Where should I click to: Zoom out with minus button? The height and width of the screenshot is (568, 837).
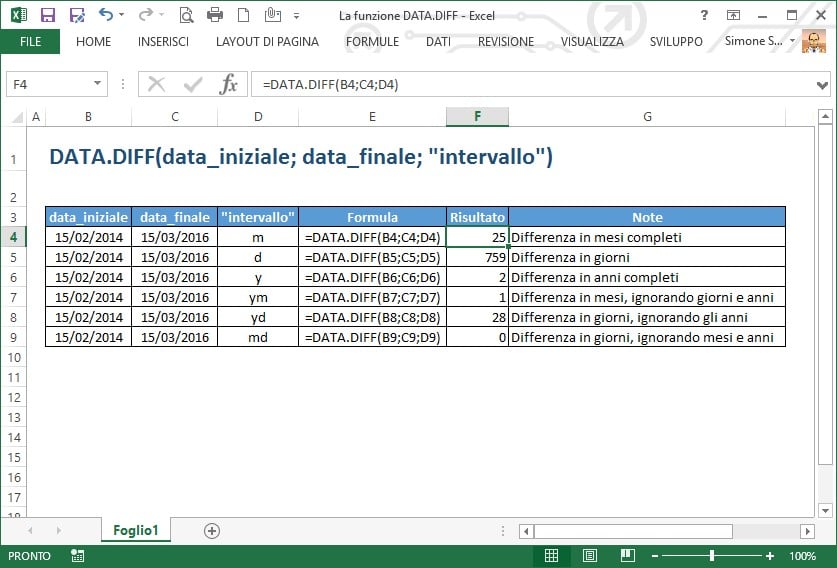click(655, 556)
